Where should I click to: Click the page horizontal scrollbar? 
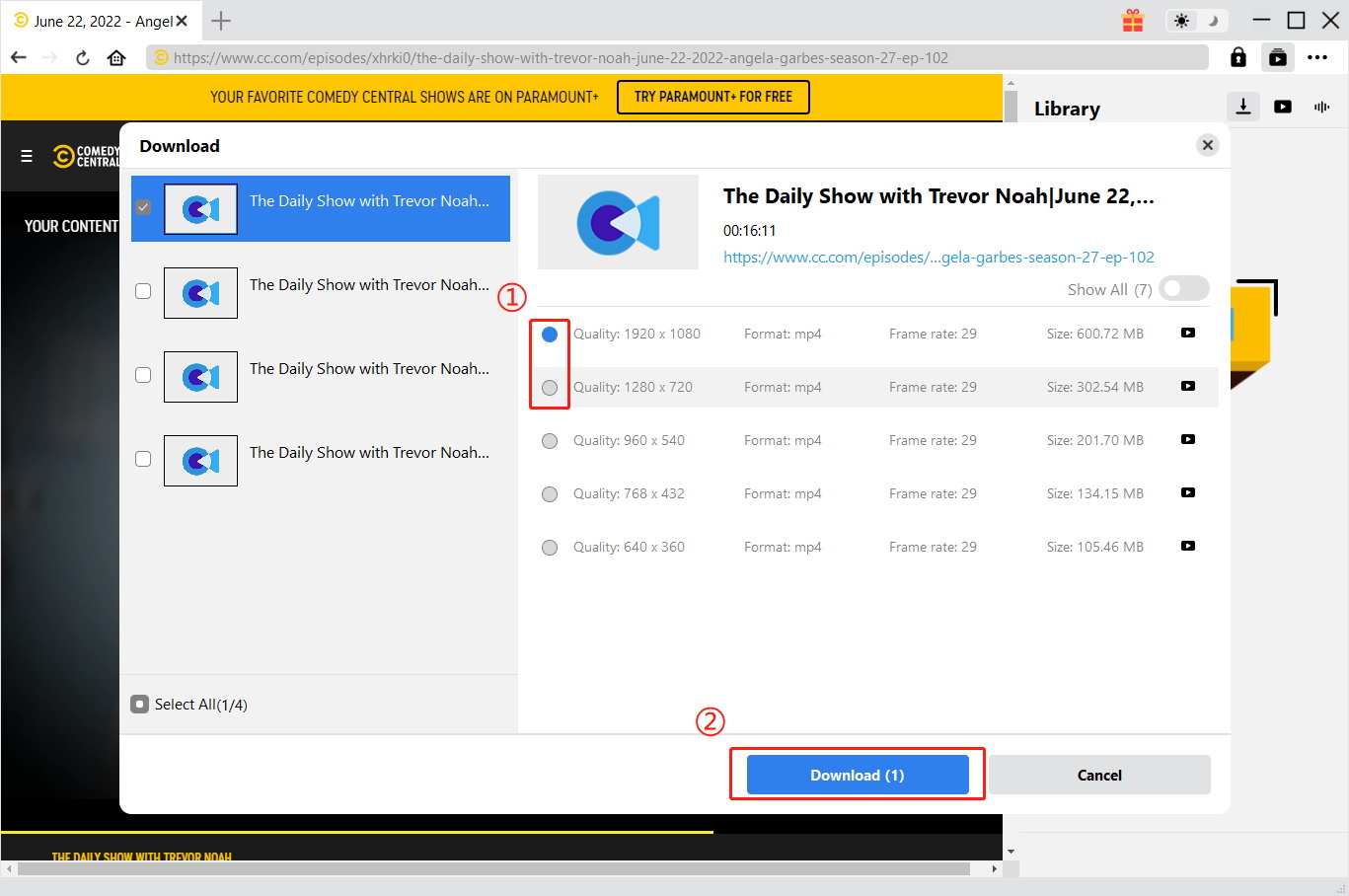tap(493, 868)
